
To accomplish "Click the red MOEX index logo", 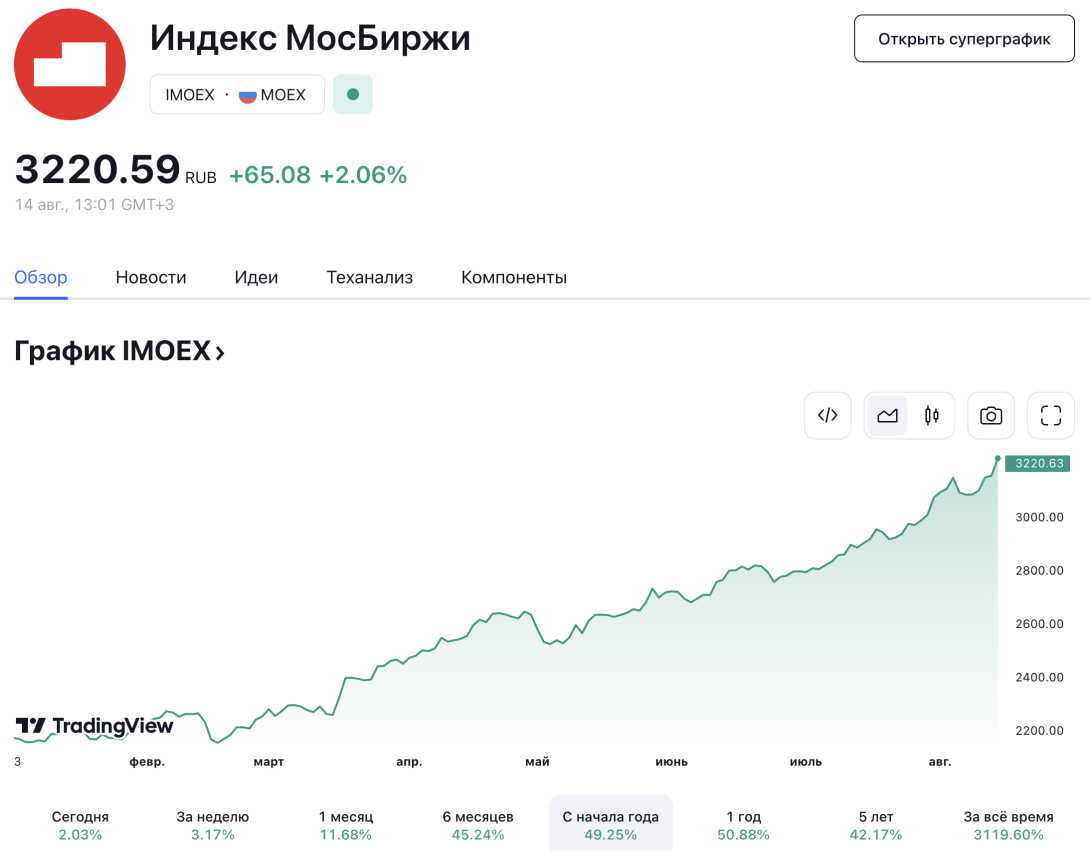I will (70, 65).
